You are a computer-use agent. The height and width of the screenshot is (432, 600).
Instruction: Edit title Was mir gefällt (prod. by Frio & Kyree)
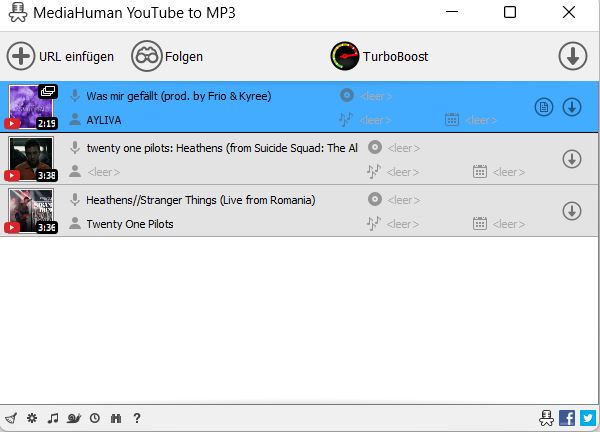point(179,96)
